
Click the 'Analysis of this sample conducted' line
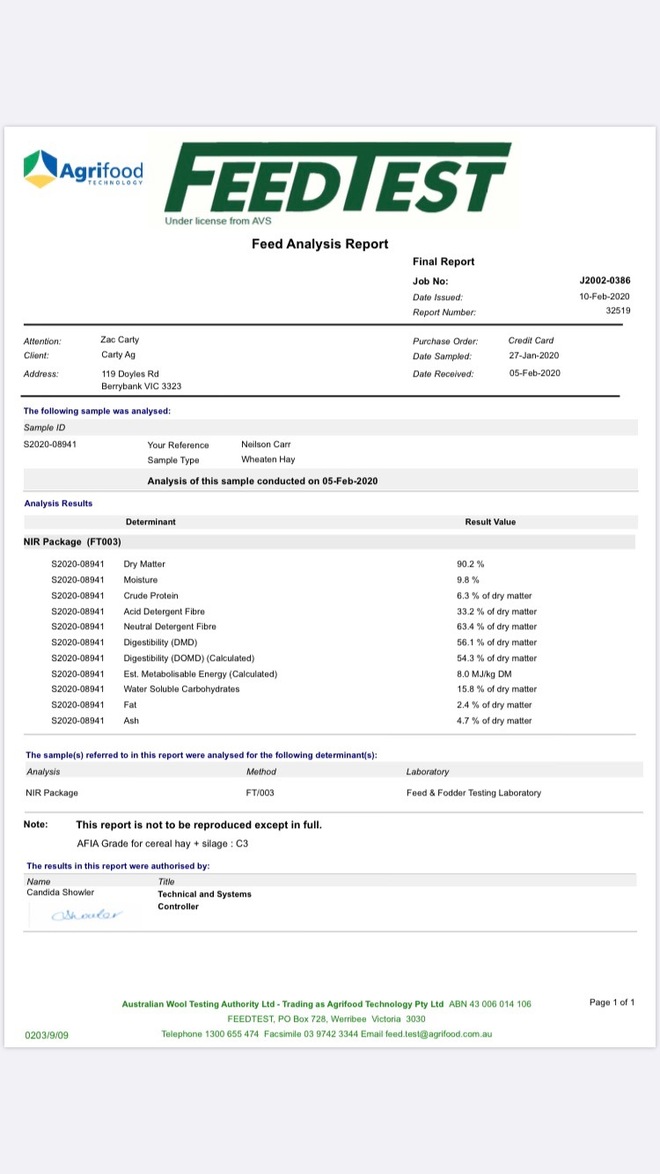click(262, 481)
